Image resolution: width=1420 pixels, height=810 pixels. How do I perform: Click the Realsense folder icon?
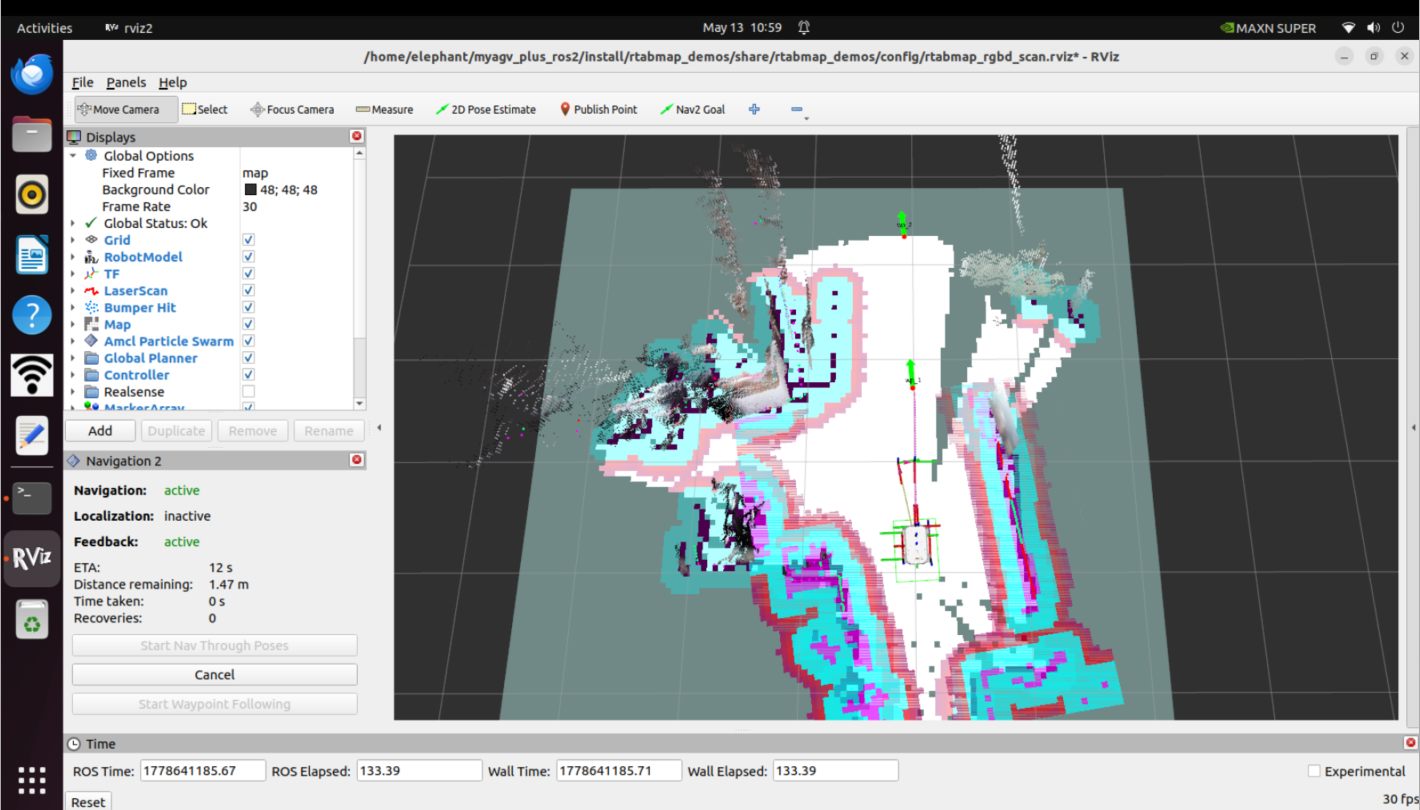pos(92,392)
